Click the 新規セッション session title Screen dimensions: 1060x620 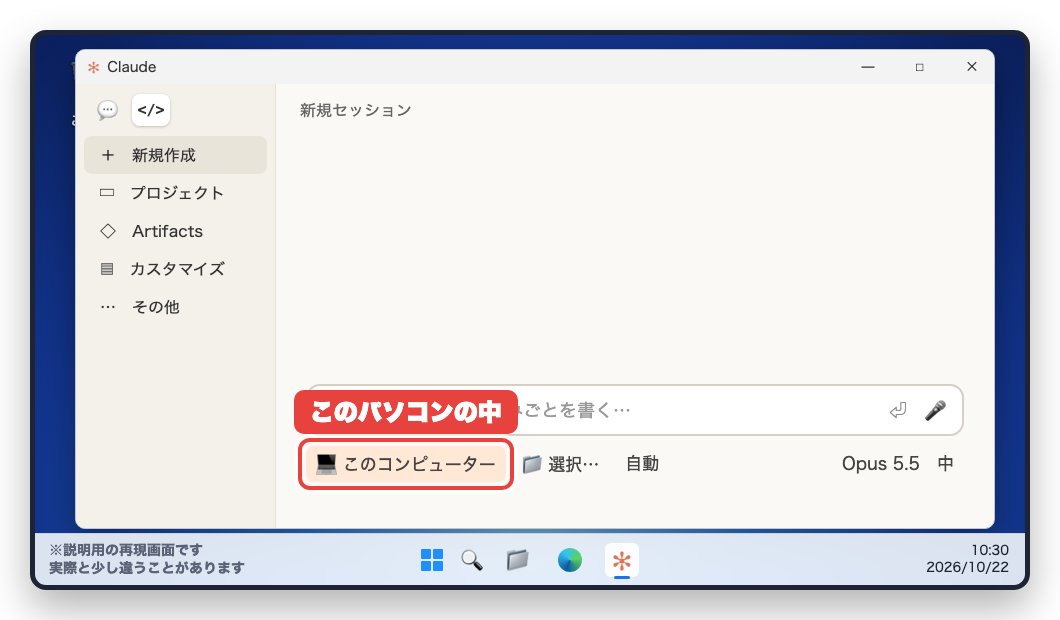point(356,110)
